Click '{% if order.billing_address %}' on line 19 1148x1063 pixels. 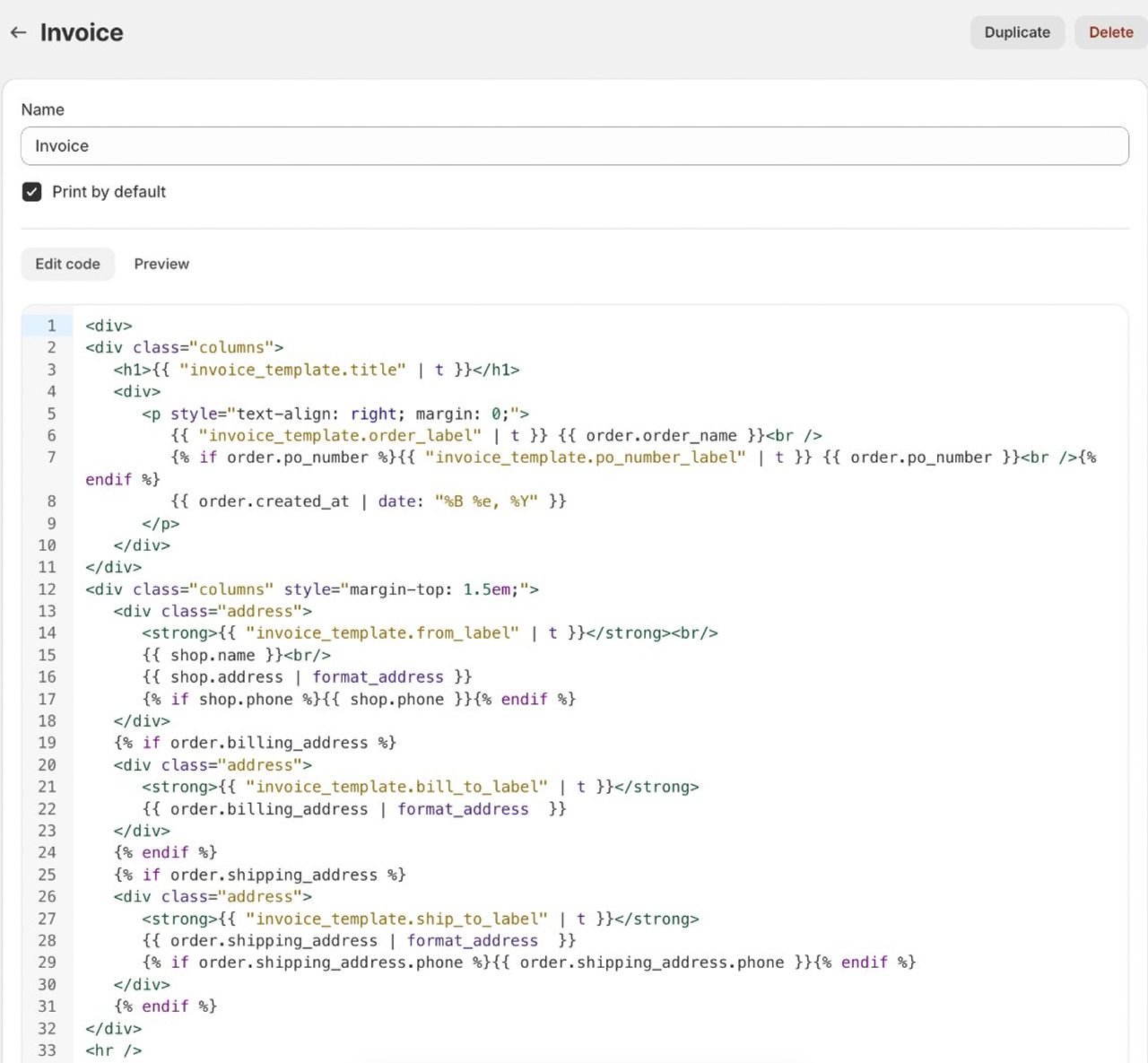coord(255,743)
